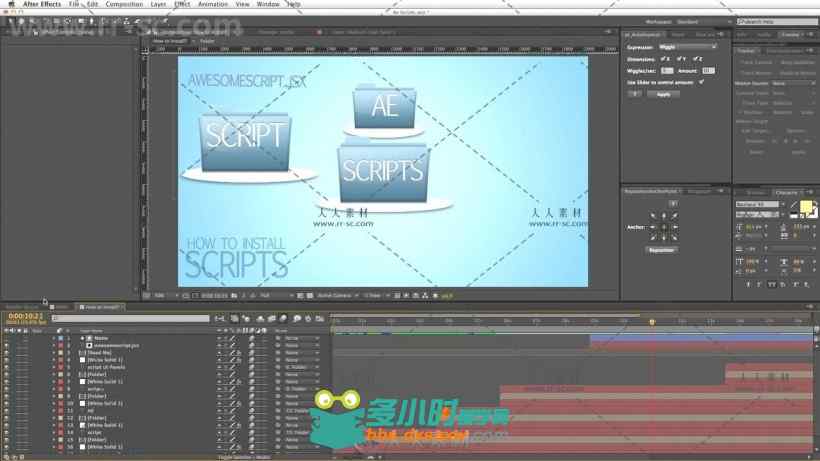Click the yellow fill color swatch

pyautogui.click(x=806, y=208)
